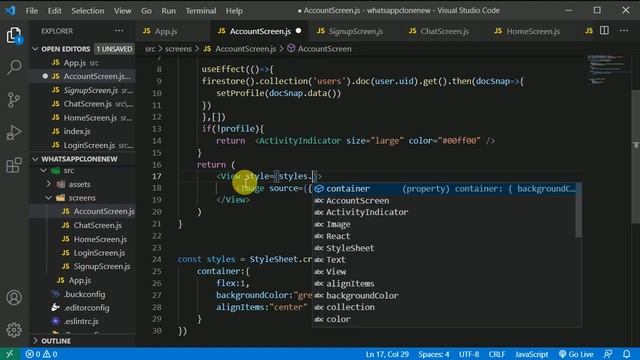
Task: Select the StyleSheet suggestion
Action: pyautogui.click(x=445, y=248)
